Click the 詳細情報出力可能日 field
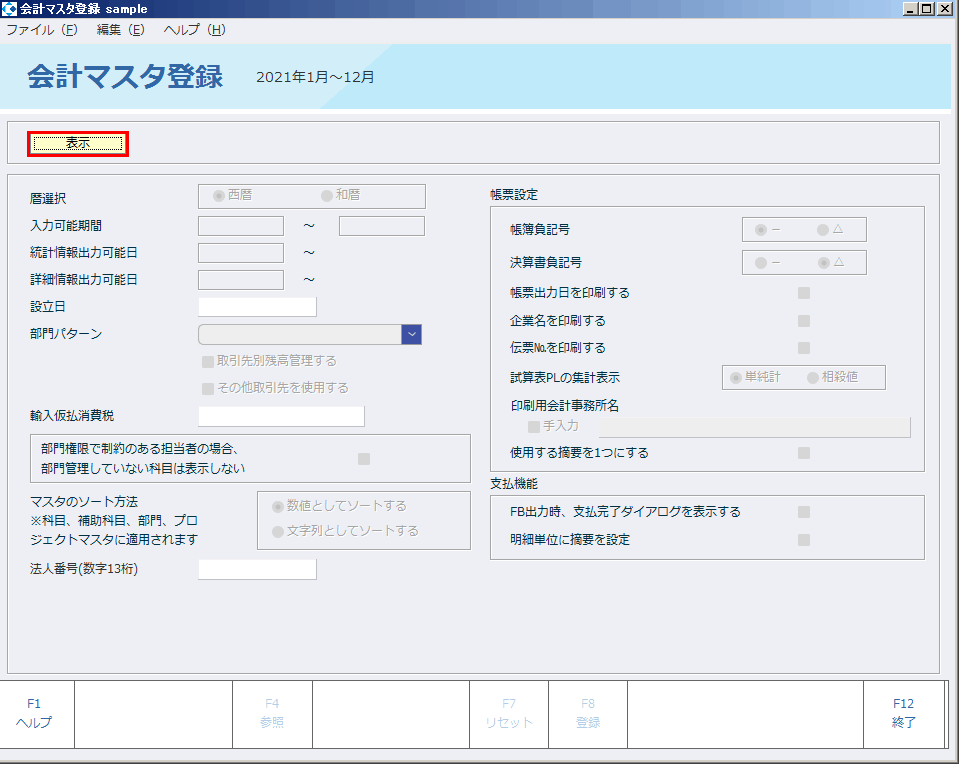Viewport: 959px width, 764px height. pyautogui.click(x=241, y=280)
